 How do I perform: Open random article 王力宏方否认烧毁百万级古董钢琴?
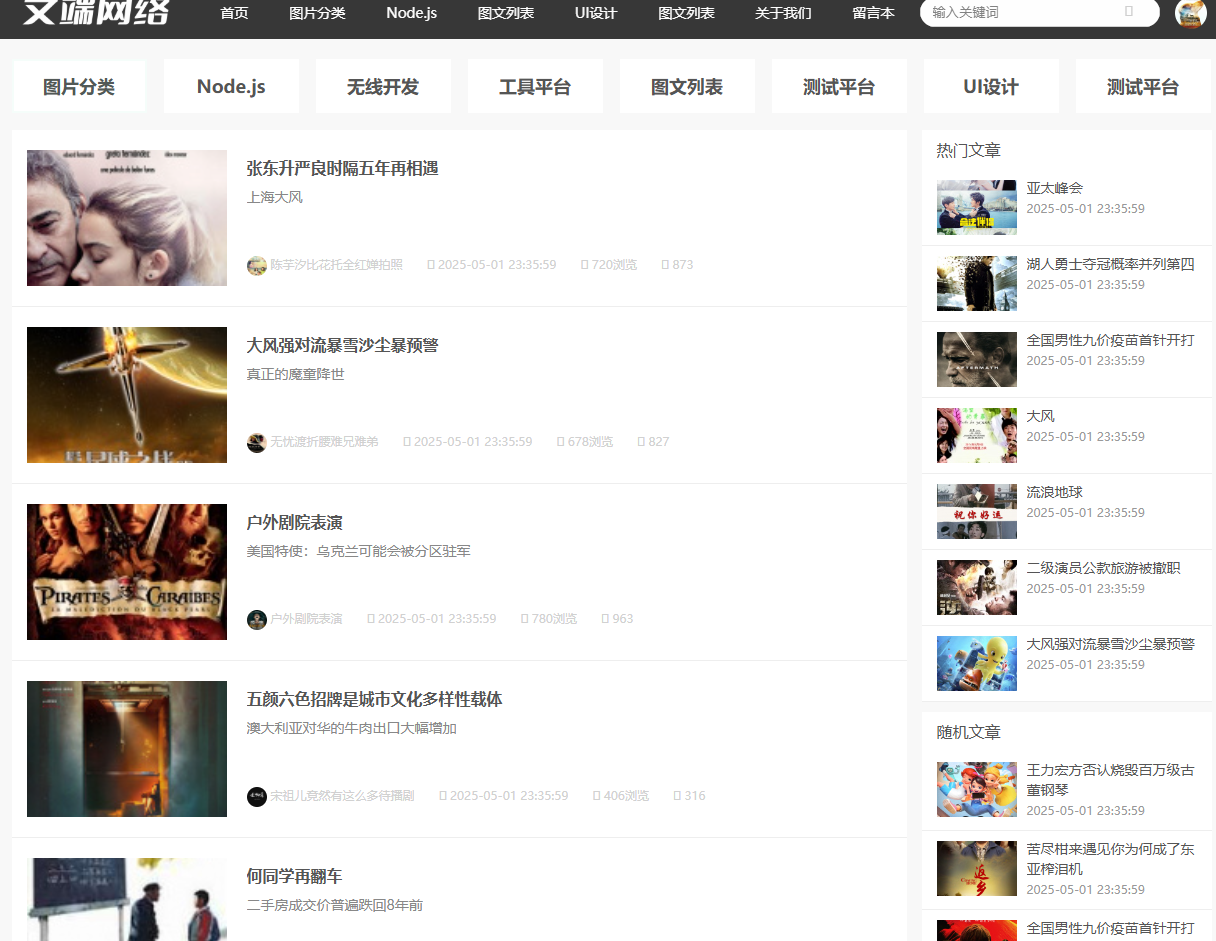tap(1111, 780)
